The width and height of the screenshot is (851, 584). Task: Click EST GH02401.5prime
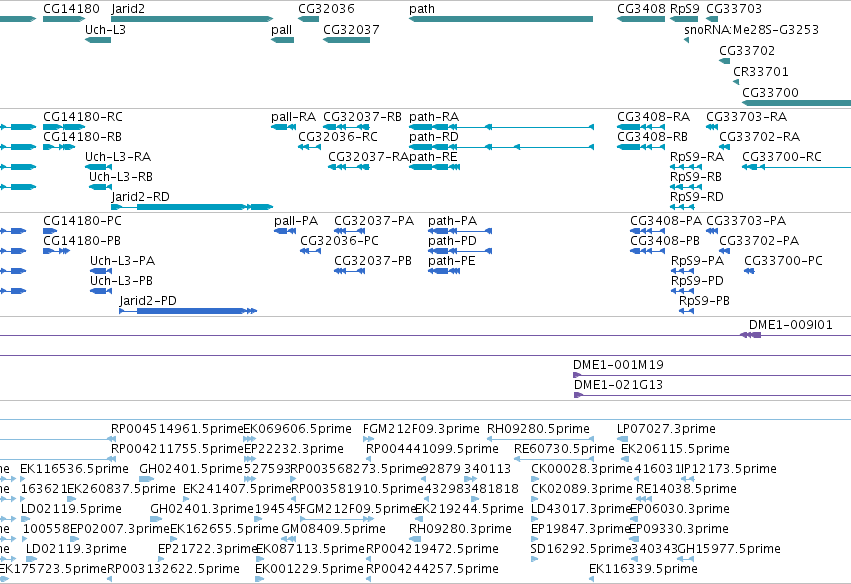pyautogui.click(x=191, y=469)
